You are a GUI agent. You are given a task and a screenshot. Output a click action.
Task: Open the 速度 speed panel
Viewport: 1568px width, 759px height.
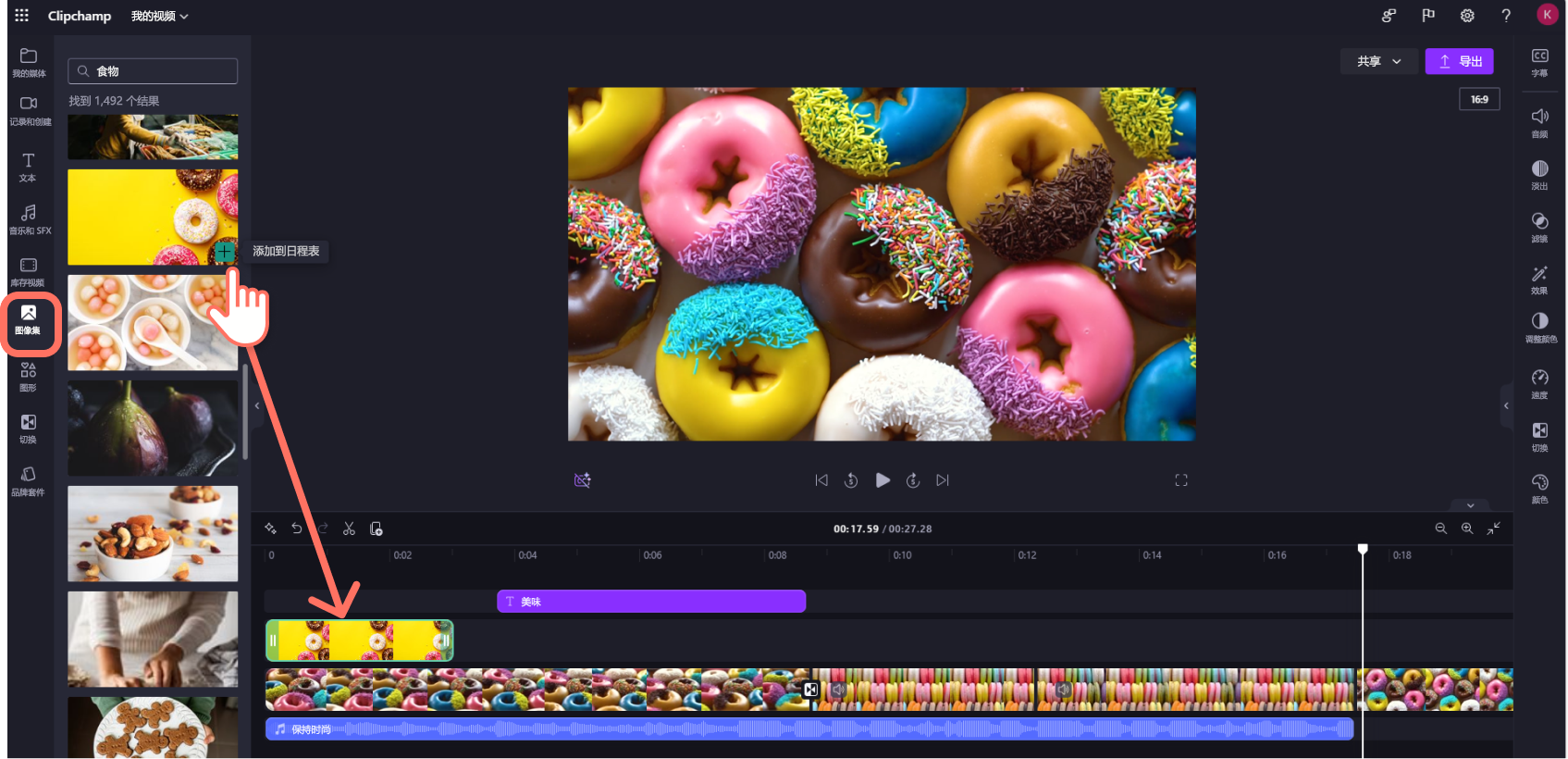1540,384
